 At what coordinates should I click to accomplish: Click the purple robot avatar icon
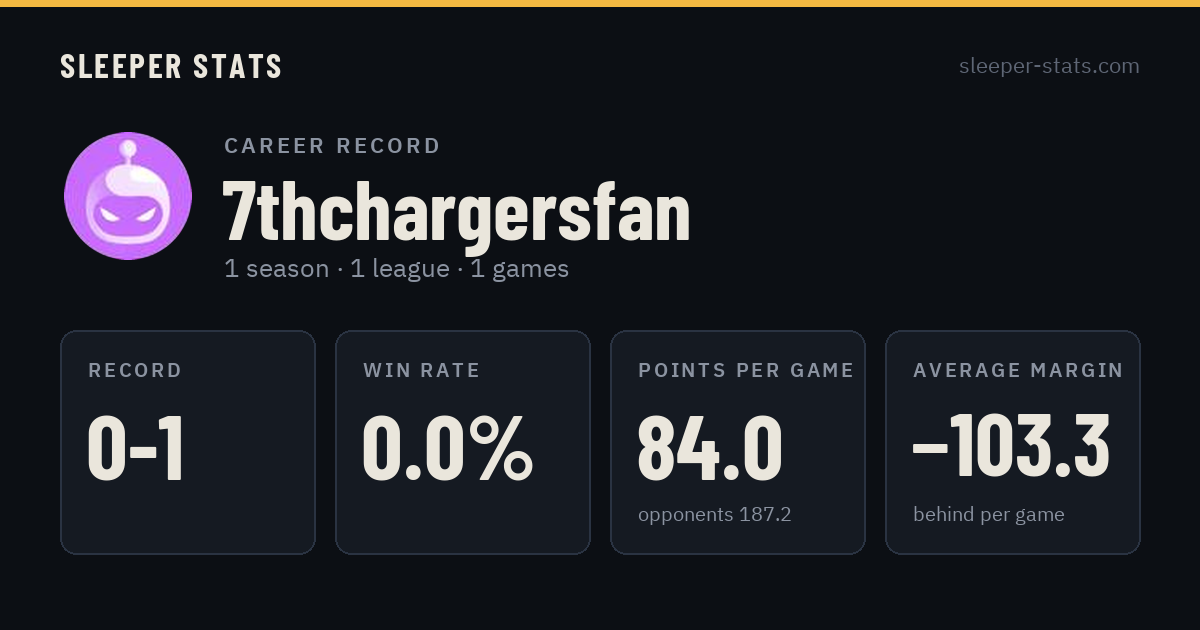[x=128, y=196]
